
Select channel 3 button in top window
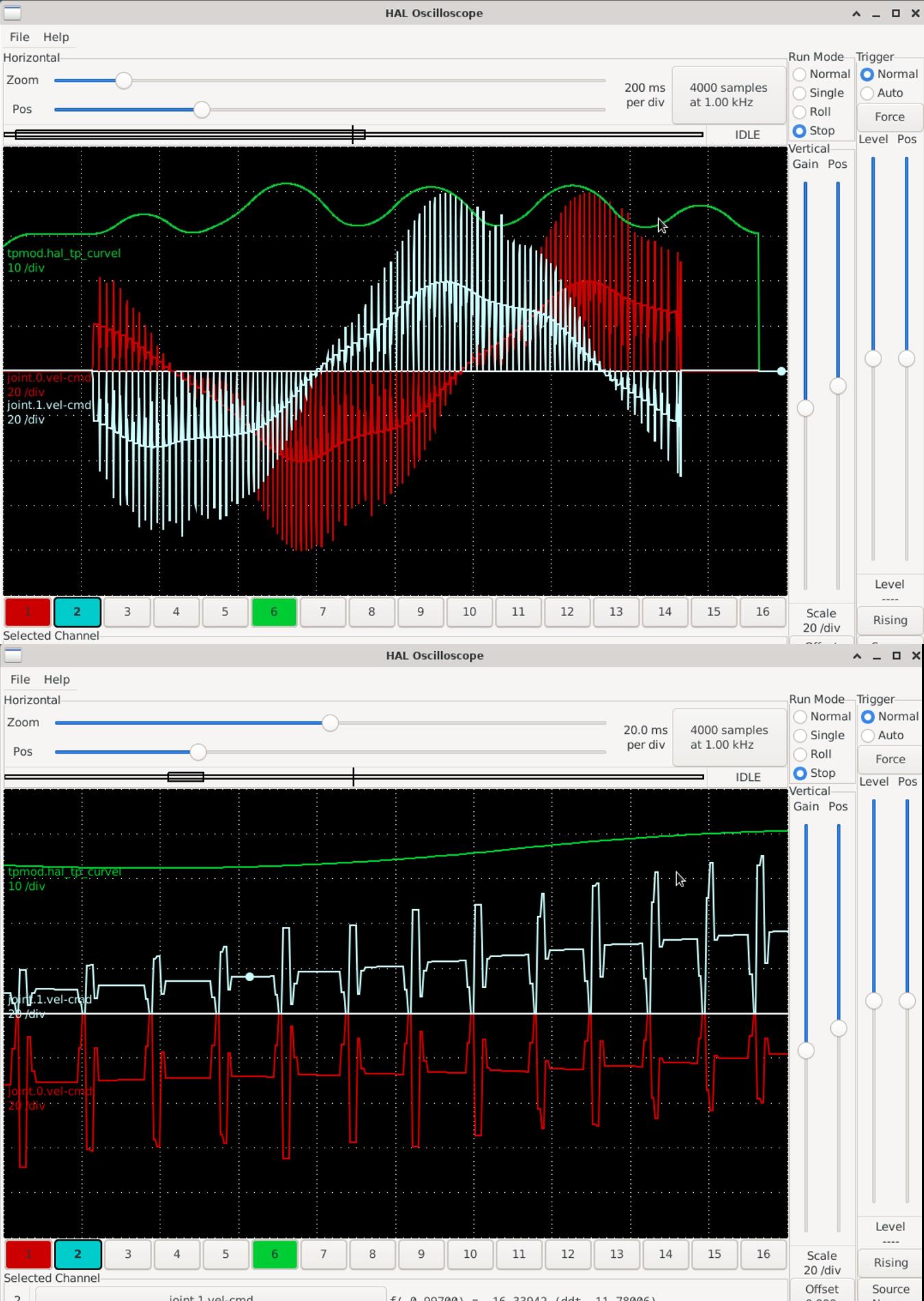[127, 612]
